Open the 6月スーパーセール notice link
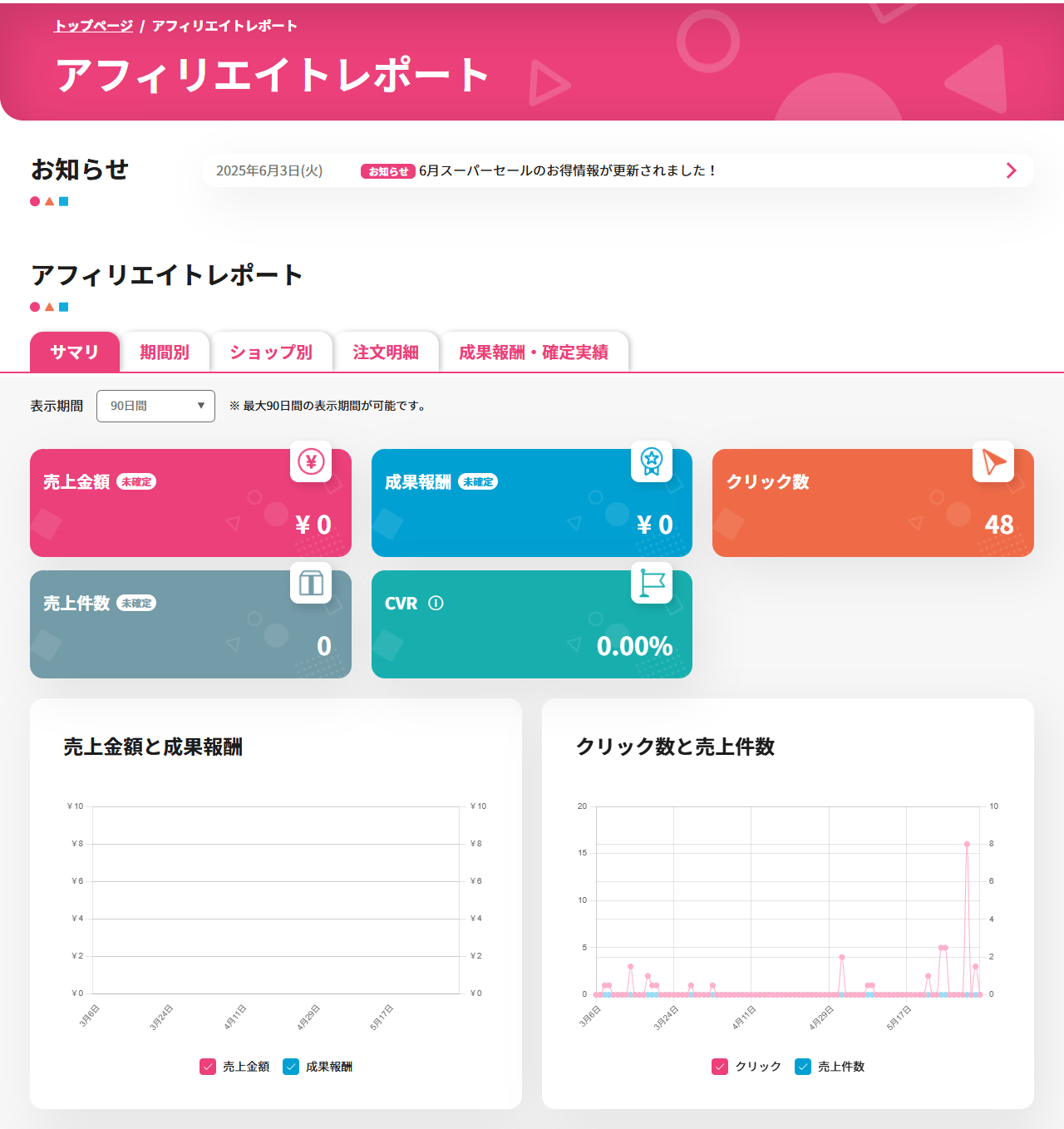This screenshot has width=1064, height=1129. point(567,170)
